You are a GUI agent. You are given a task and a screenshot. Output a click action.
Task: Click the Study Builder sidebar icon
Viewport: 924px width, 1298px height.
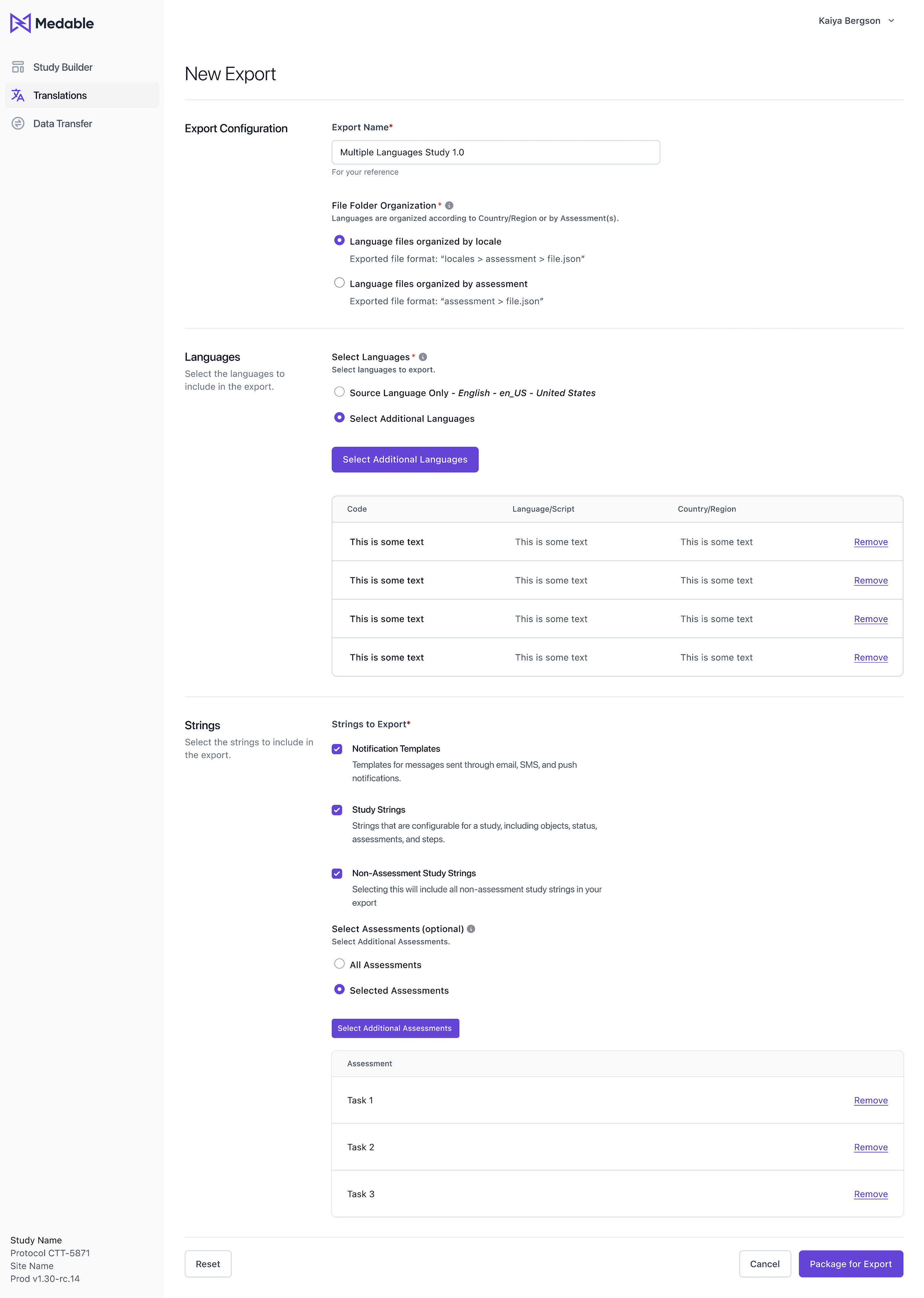pyautogui.click(x=18, y=67)
